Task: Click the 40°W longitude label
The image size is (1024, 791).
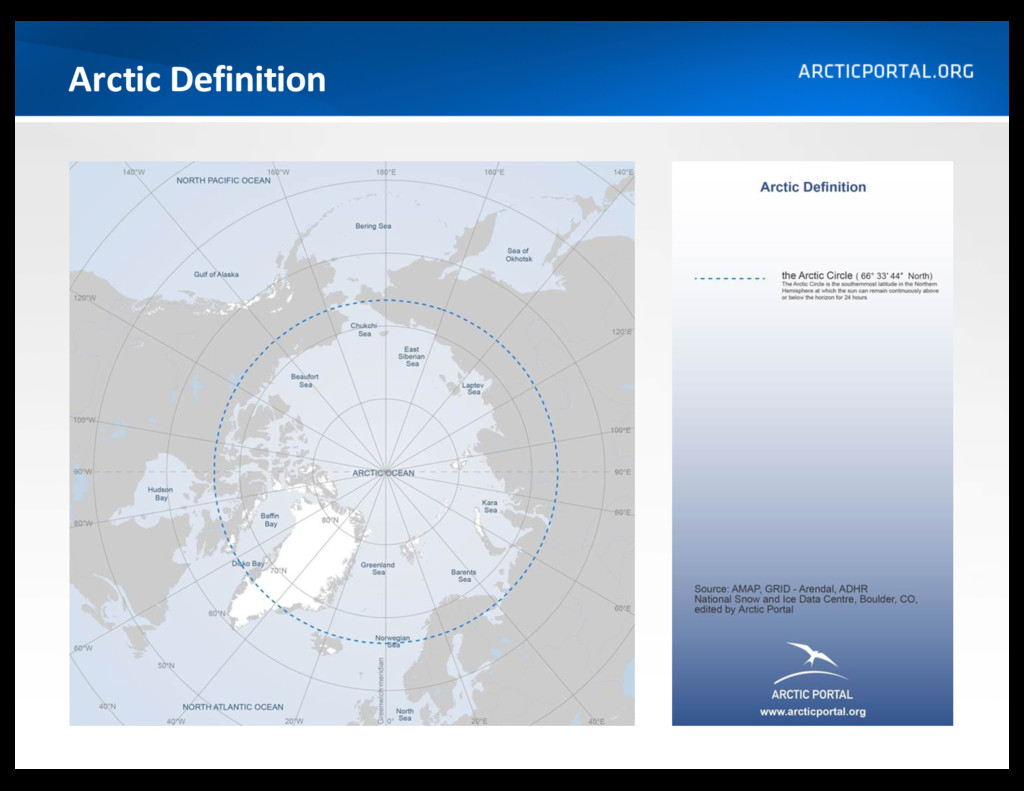Action: 176,722
